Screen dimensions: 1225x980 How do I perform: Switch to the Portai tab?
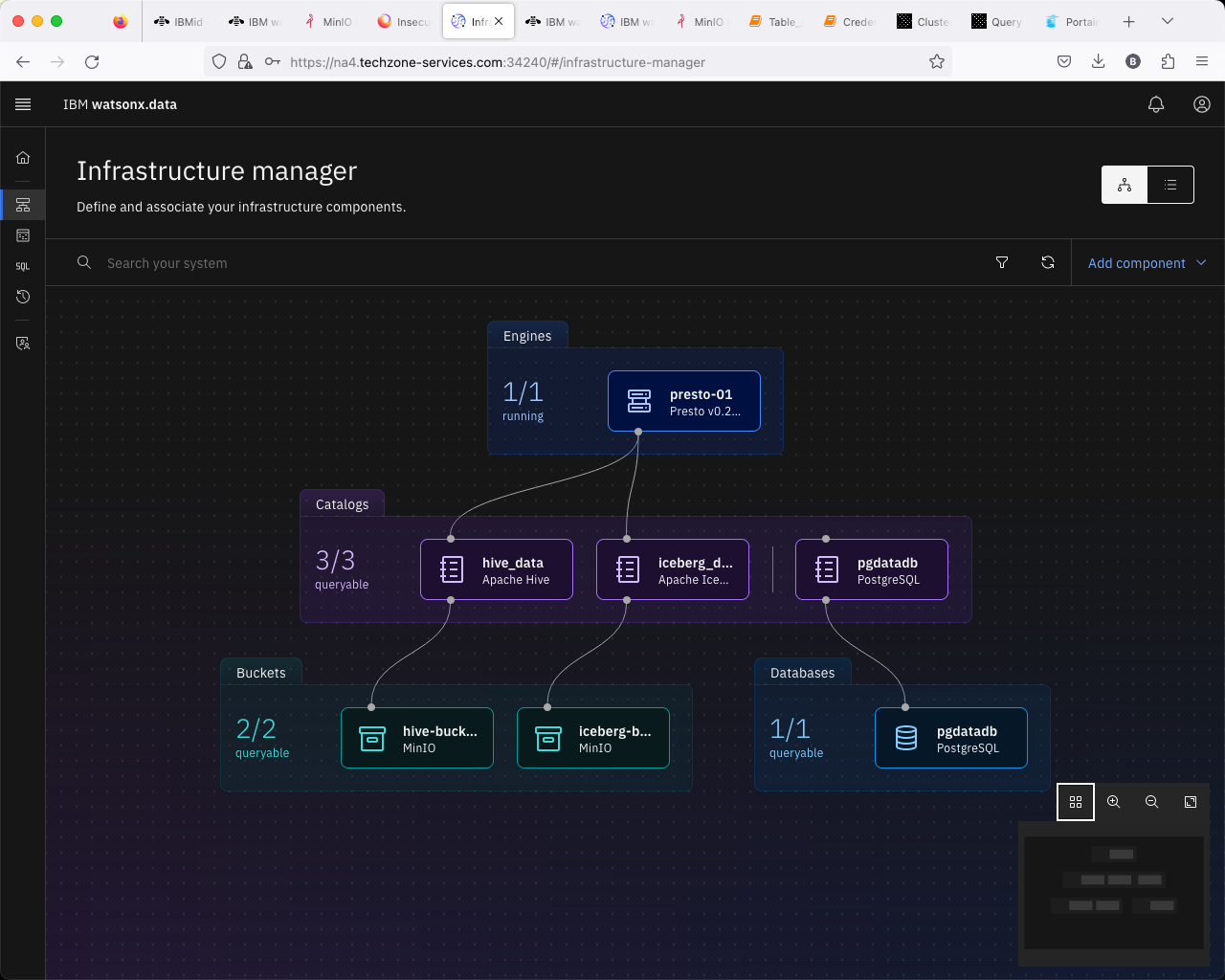coord(1073,21)
